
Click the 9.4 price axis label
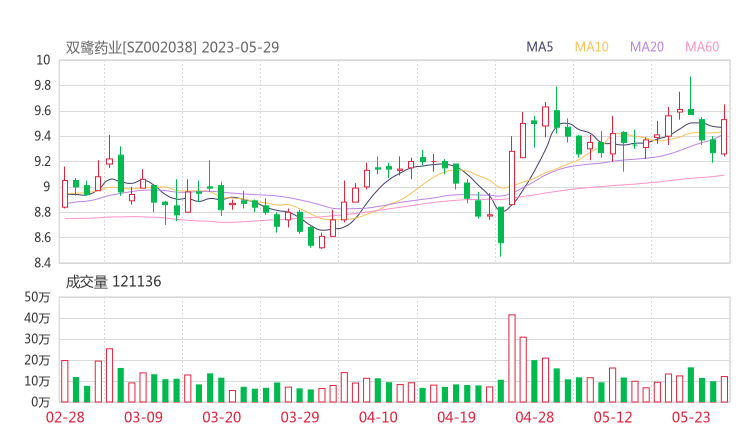tap(42, 136)
